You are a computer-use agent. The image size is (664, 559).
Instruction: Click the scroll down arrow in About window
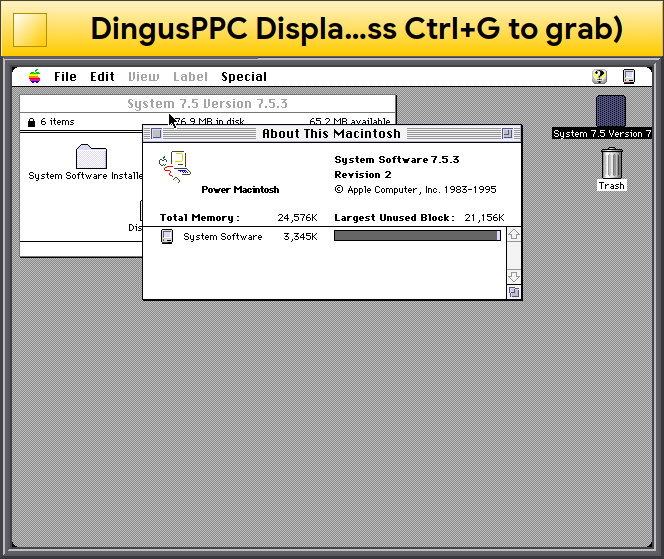point(514,277)
